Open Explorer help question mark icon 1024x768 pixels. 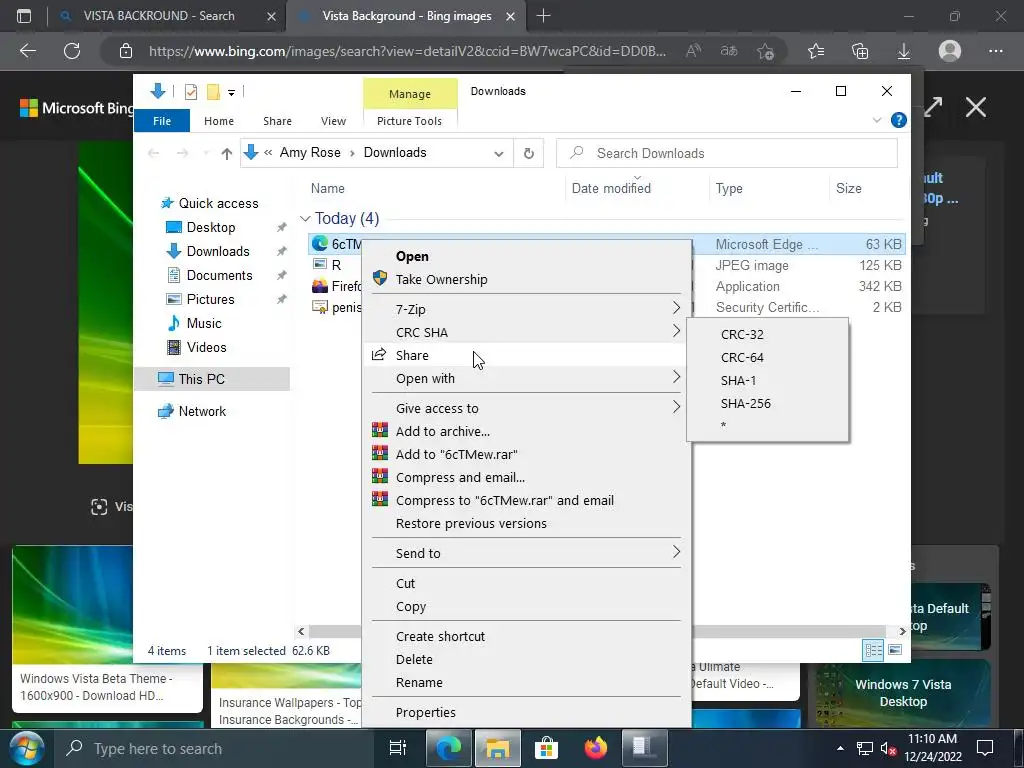tap(899, 120)
